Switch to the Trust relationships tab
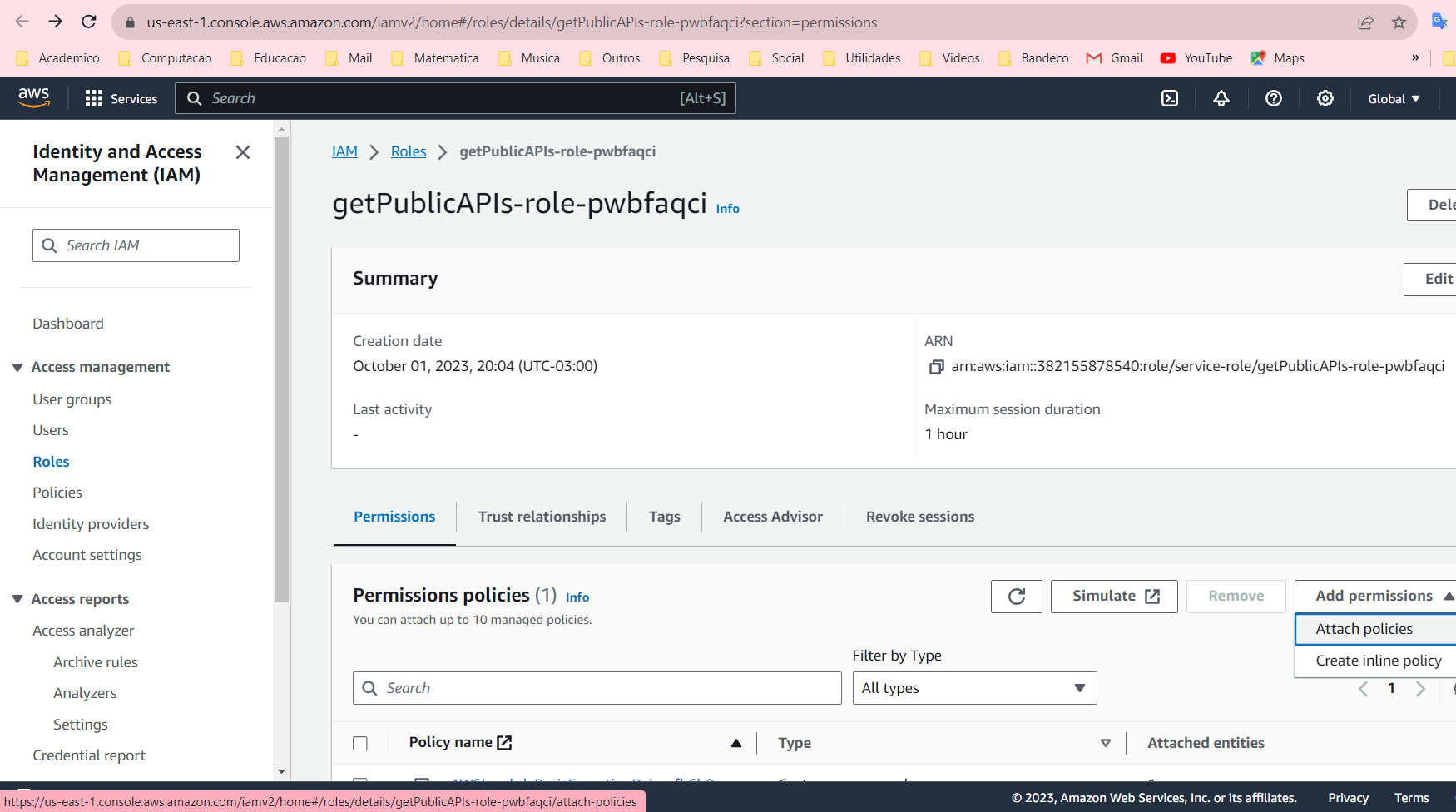The image size is (1456, 812). point(542,517)
